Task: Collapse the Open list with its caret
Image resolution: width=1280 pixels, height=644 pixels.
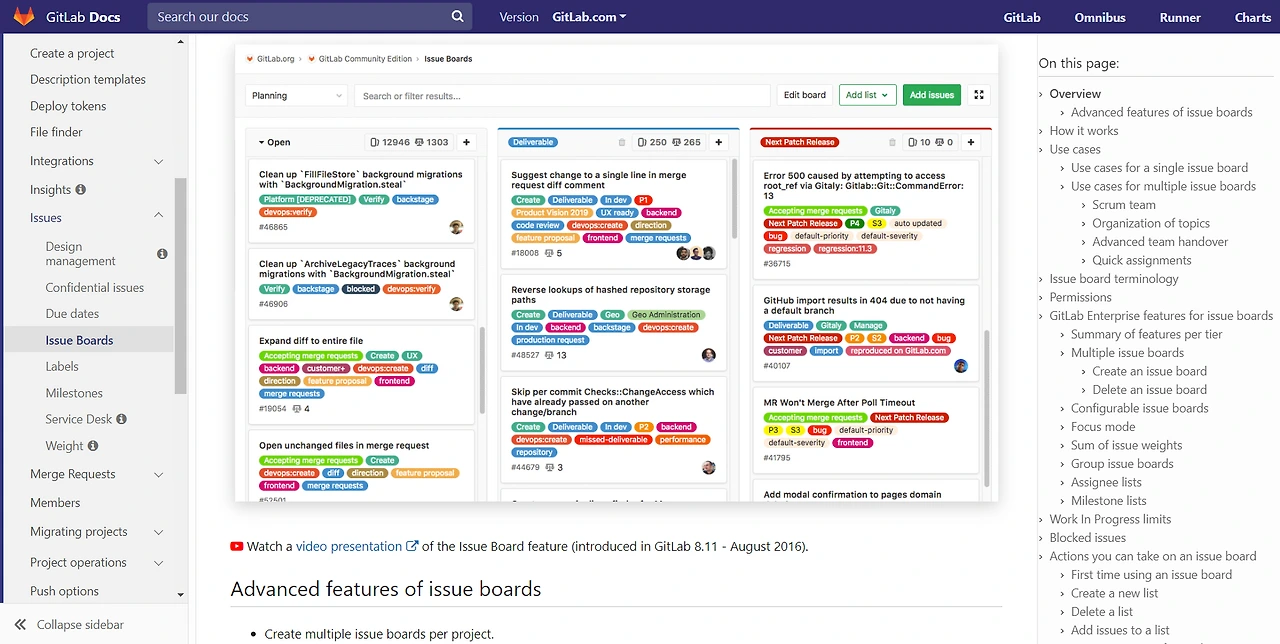Action: pos(262,142)
